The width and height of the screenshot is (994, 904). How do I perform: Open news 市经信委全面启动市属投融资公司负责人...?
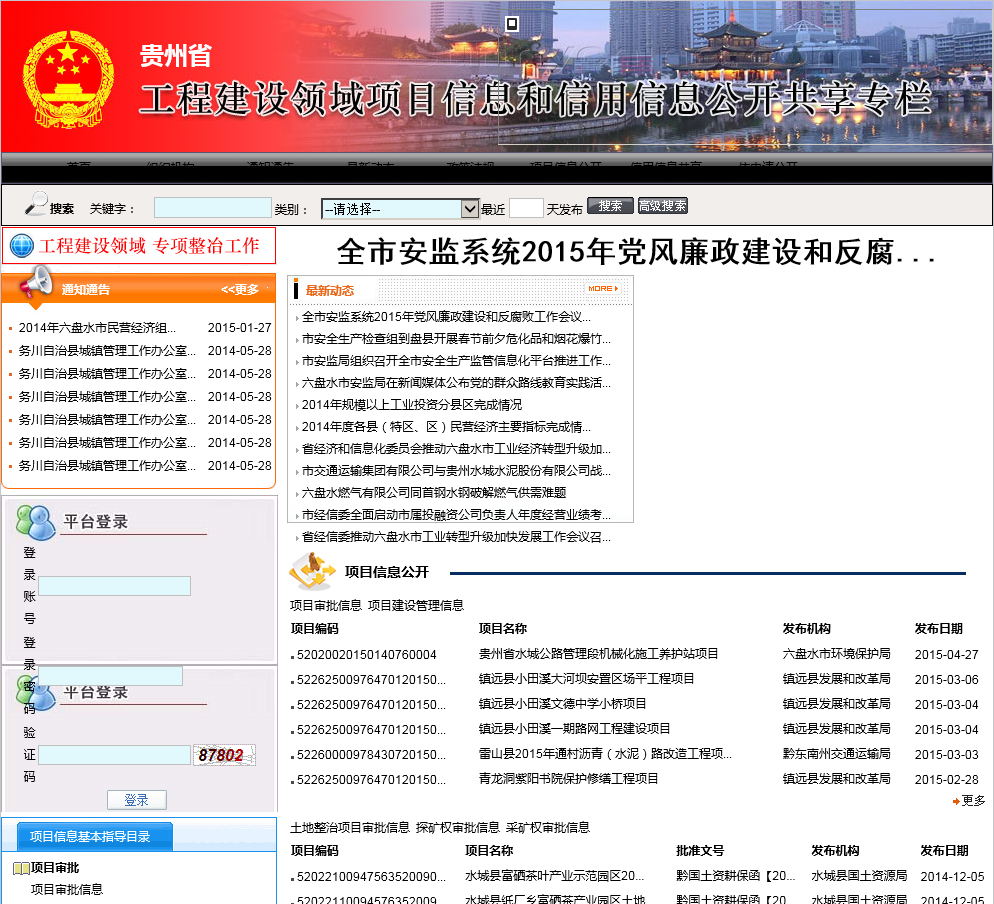[x=456, y=515]
